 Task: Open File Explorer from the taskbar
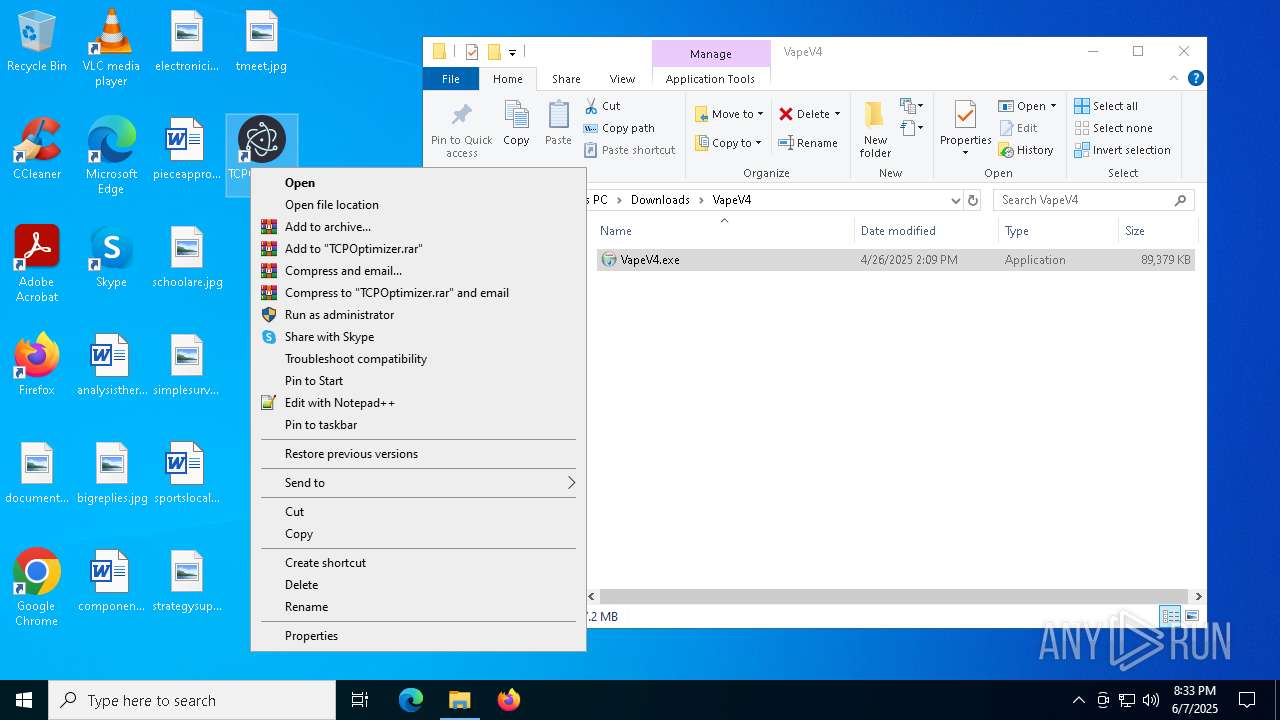pos(460,700)
